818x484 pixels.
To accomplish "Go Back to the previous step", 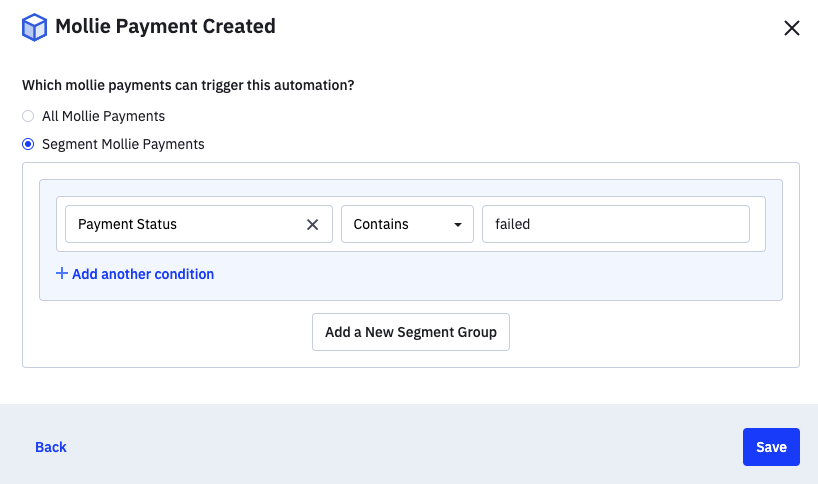I will click(51, 447).
